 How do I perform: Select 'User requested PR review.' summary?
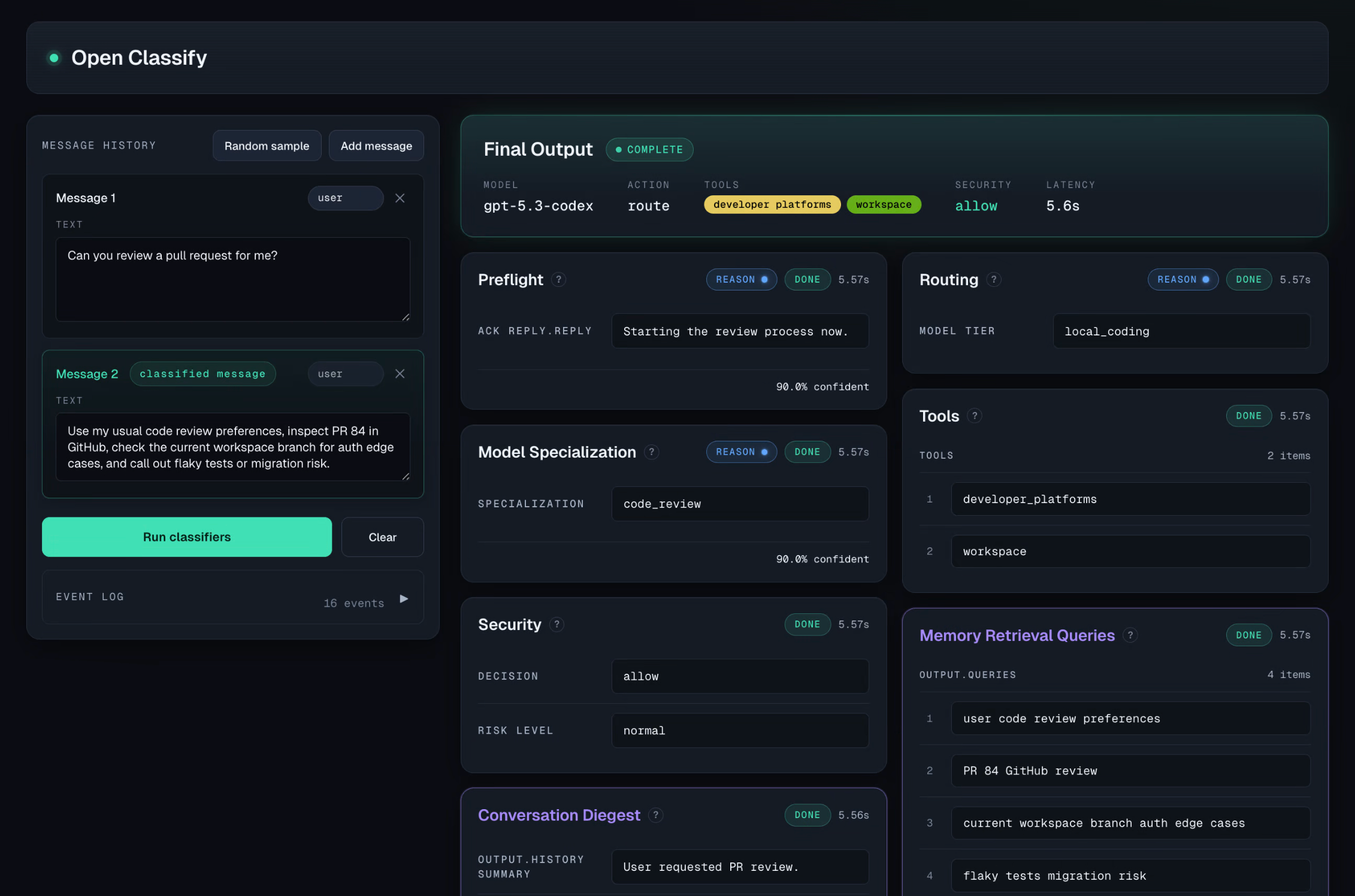[740, 867]
